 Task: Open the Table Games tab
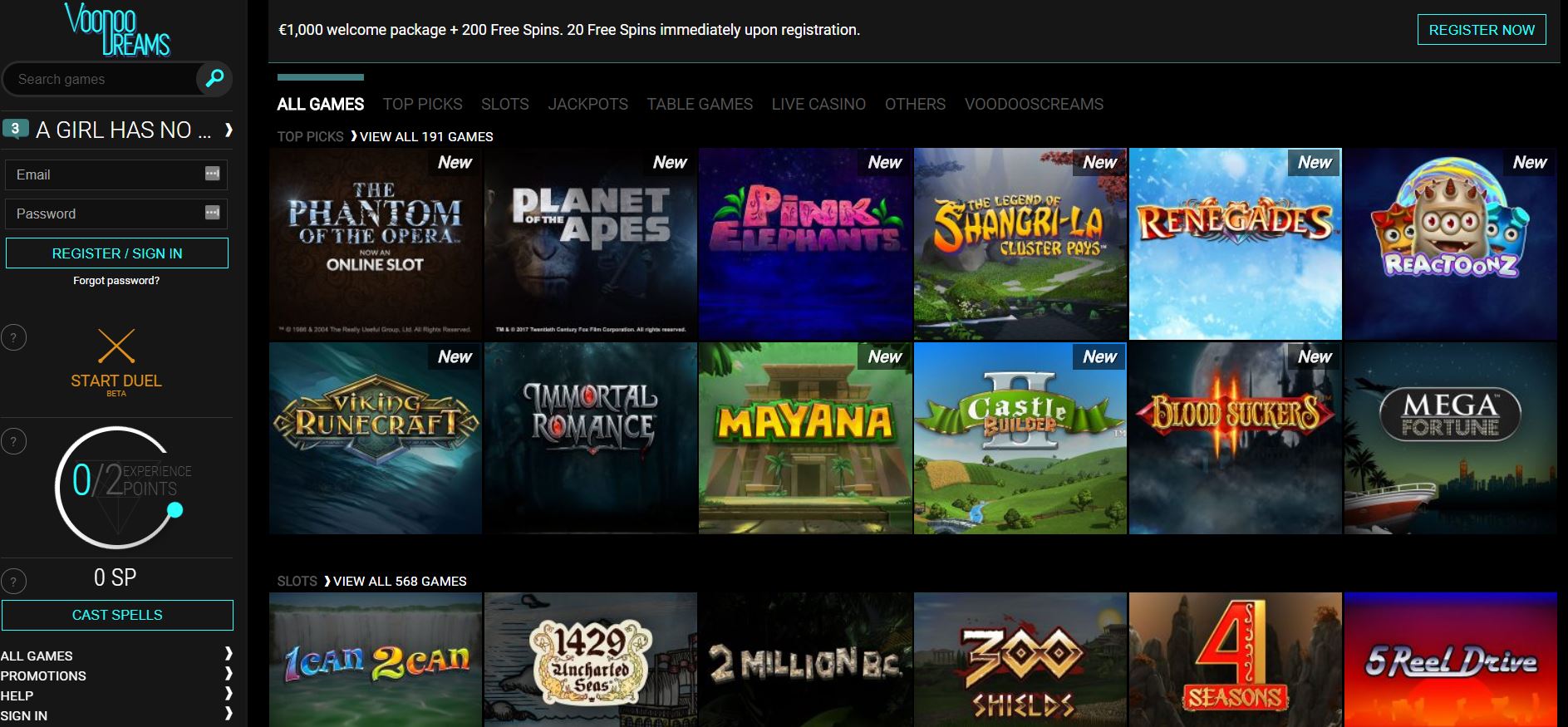coord(700,104)
